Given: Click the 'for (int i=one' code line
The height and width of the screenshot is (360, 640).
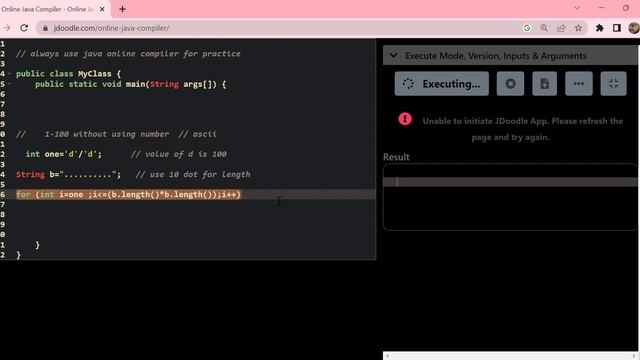Looking at the screenshot, I should [x=128, y=195].
